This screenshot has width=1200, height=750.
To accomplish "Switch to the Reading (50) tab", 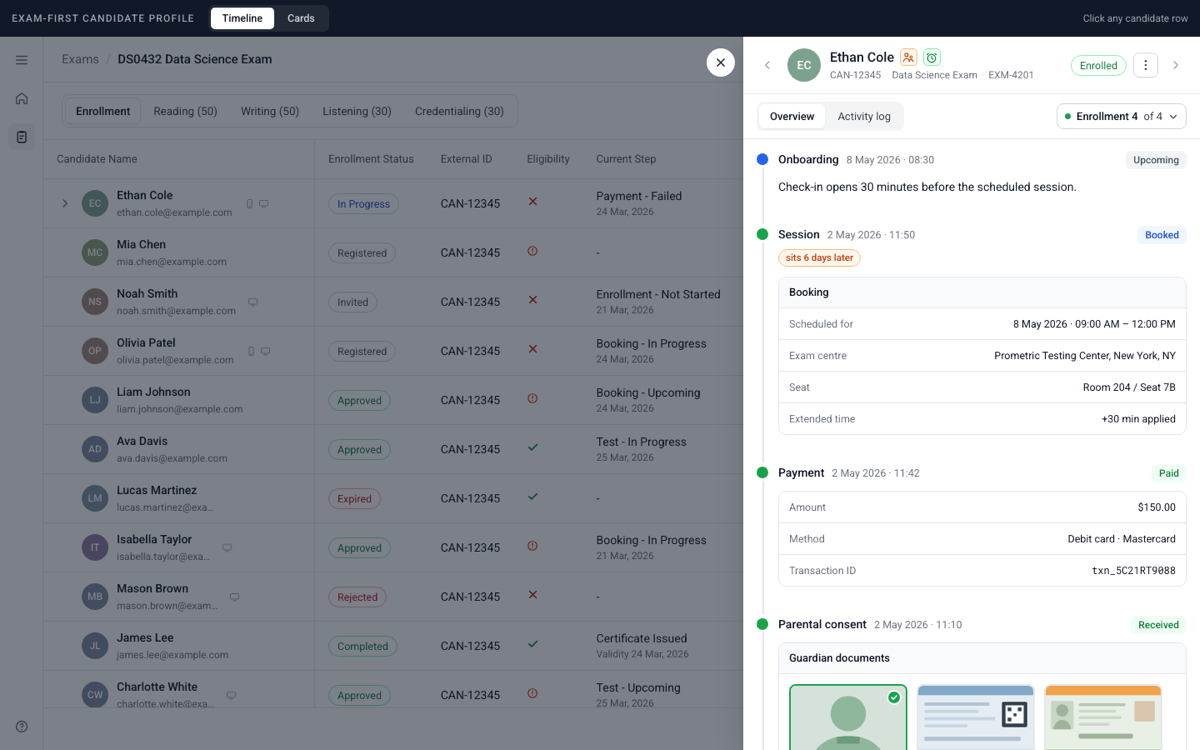I will tap(185, 111).
